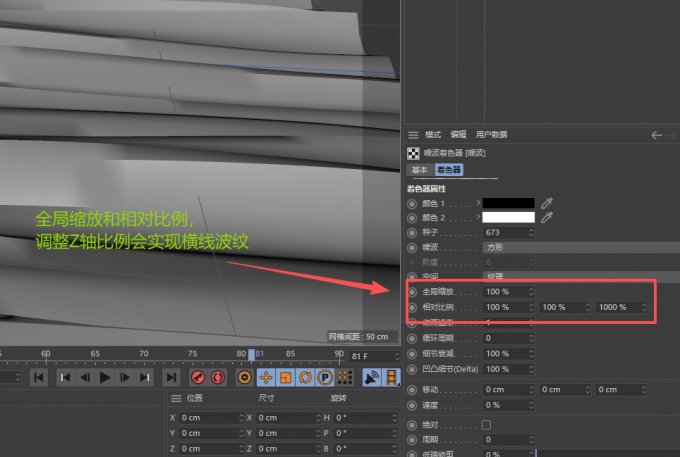Expand the 颜色 1 disclosure arrow
The height and width of the screenshot is (457, 680).
click(x=478, y=203)
